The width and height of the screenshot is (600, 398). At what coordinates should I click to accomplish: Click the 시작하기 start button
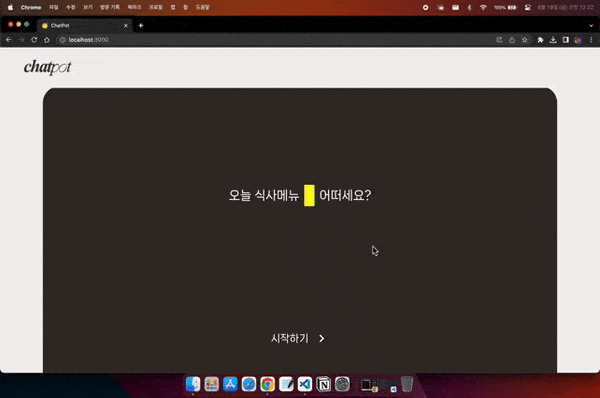(298, 338)
